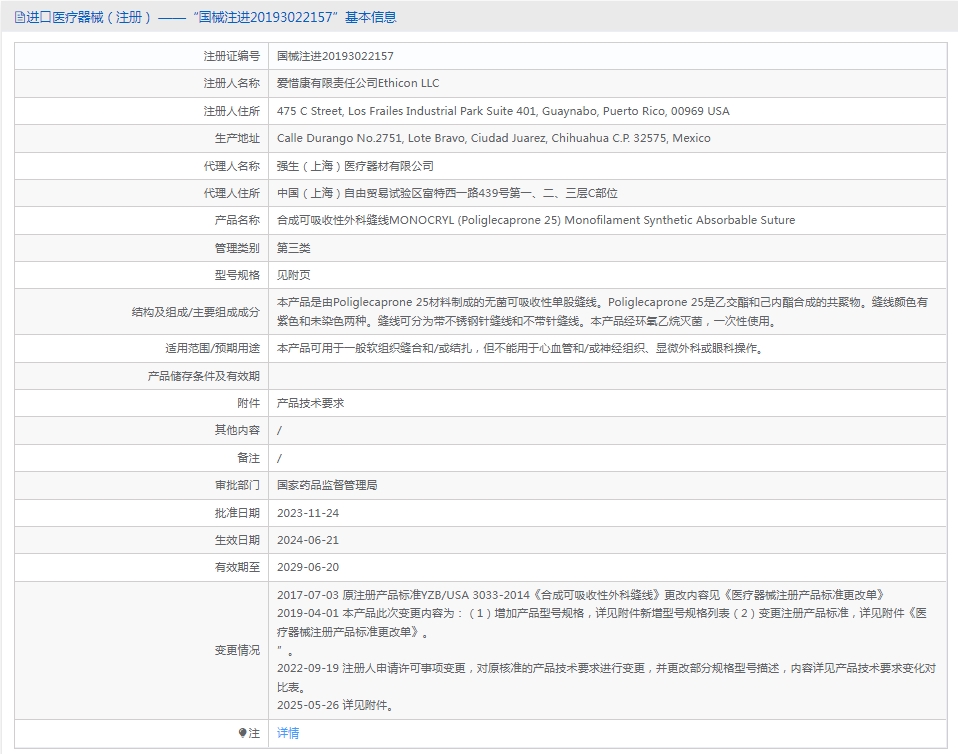Viewport: 958px width, 754px height.
Task: Open the 详情 details link
Action: 288,733
